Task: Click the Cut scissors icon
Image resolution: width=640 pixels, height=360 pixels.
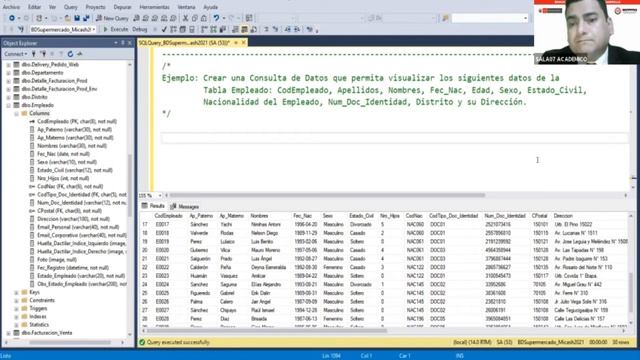Action: (186, 18)
